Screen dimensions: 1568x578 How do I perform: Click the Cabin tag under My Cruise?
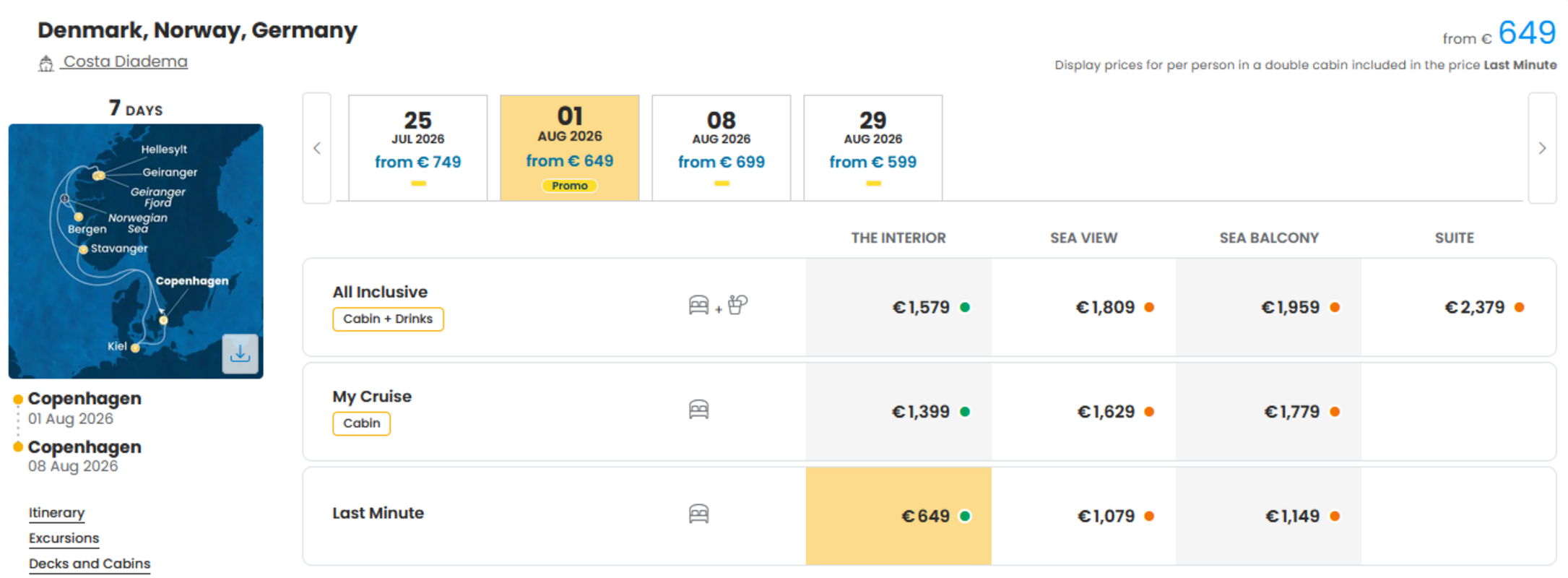click(x=361, y=423)
